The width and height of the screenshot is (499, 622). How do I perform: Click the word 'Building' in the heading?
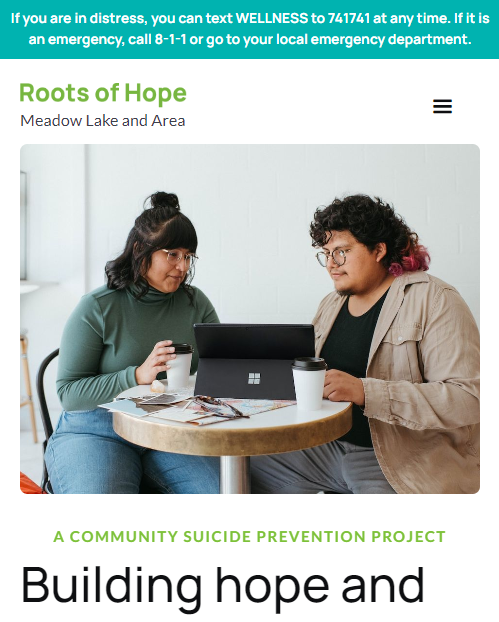point(111,586)
